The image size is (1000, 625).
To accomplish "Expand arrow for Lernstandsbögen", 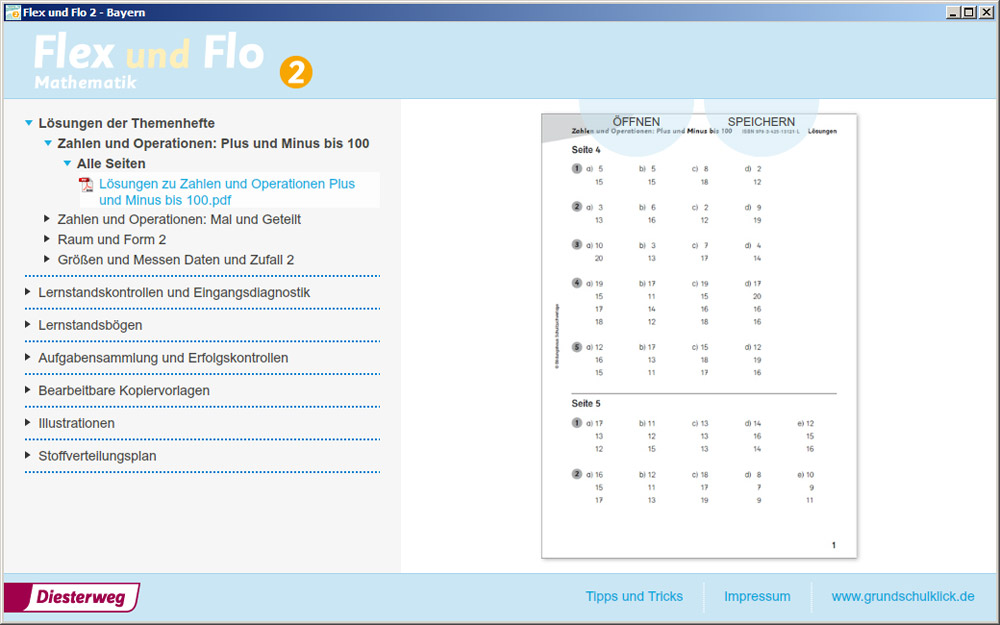I will coord(27,325).
